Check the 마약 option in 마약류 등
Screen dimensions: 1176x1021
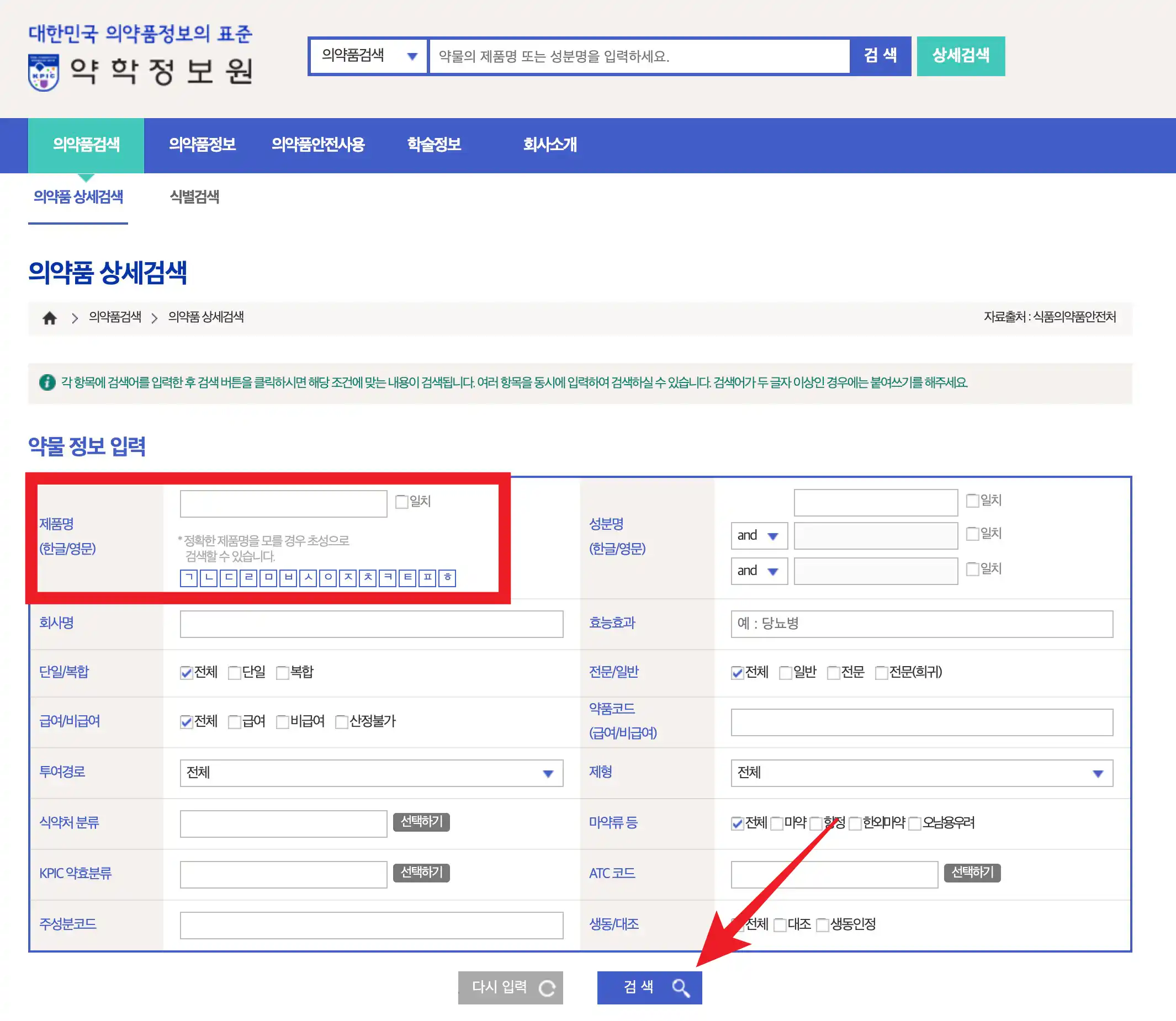click(777, 823)
